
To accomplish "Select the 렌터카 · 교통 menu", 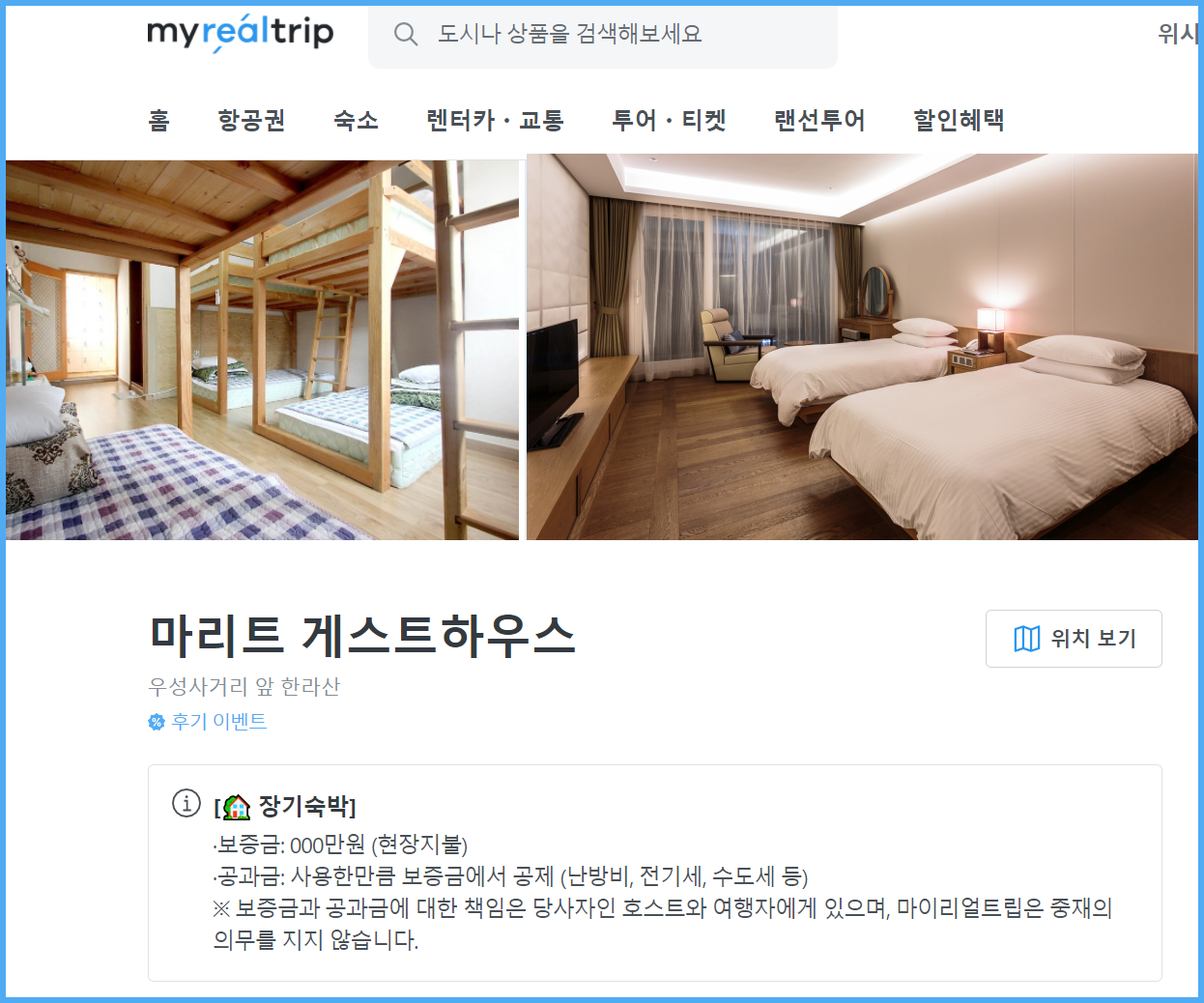I will pyautogui.click(x=495, y=121).
